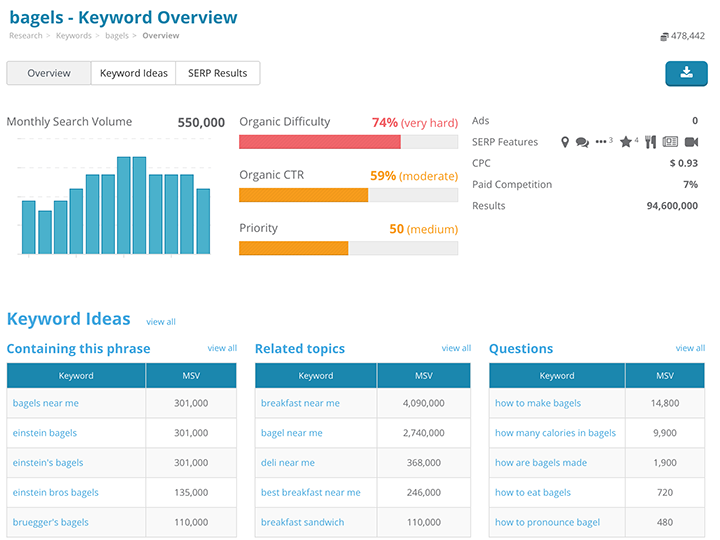Viewport: 720px width, 540px height.
Task: Open the 'how to make bagels' question
Action: (x=538, y=403)
